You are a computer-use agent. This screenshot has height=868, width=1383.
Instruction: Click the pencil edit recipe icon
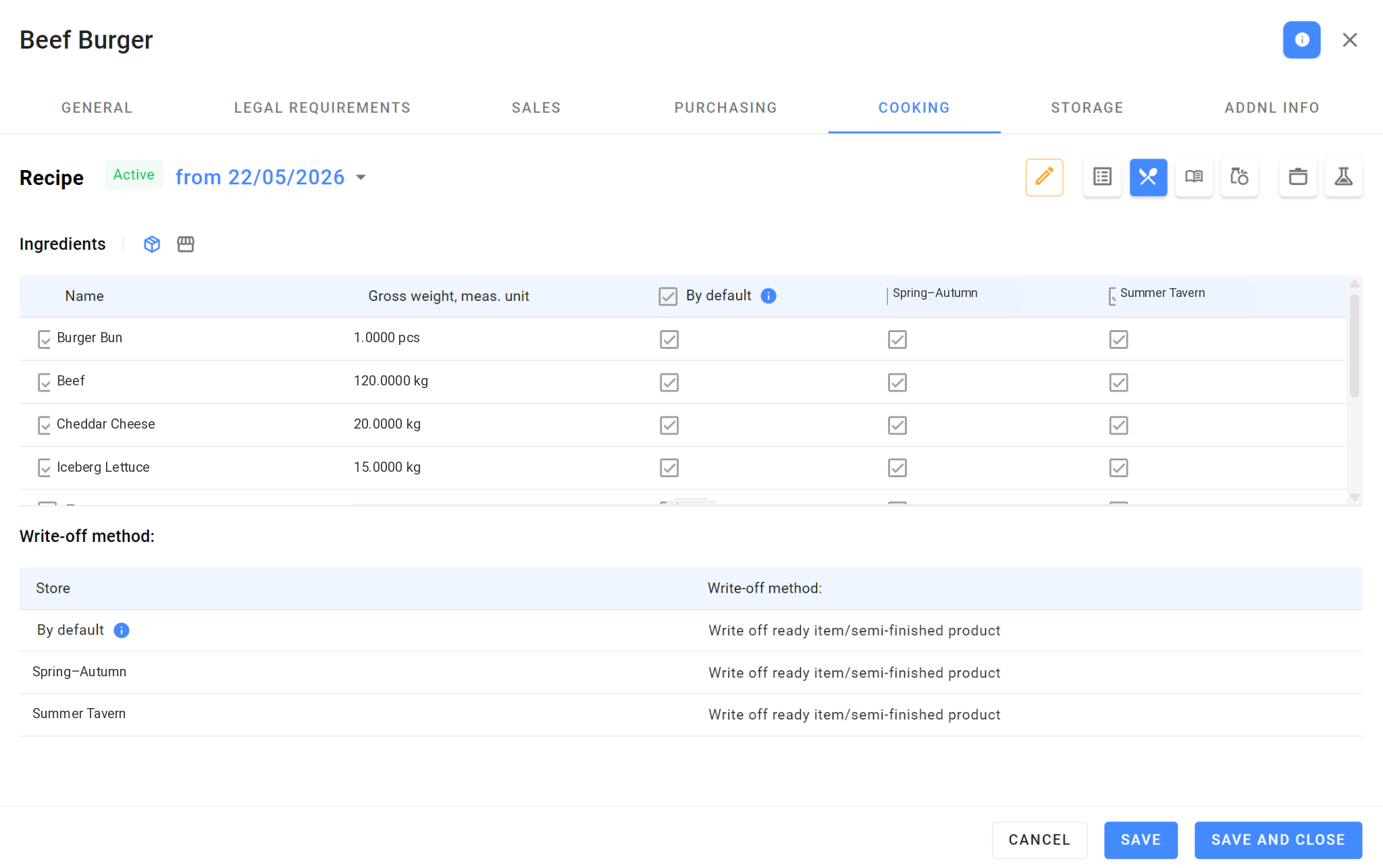tap(1044, 178)
